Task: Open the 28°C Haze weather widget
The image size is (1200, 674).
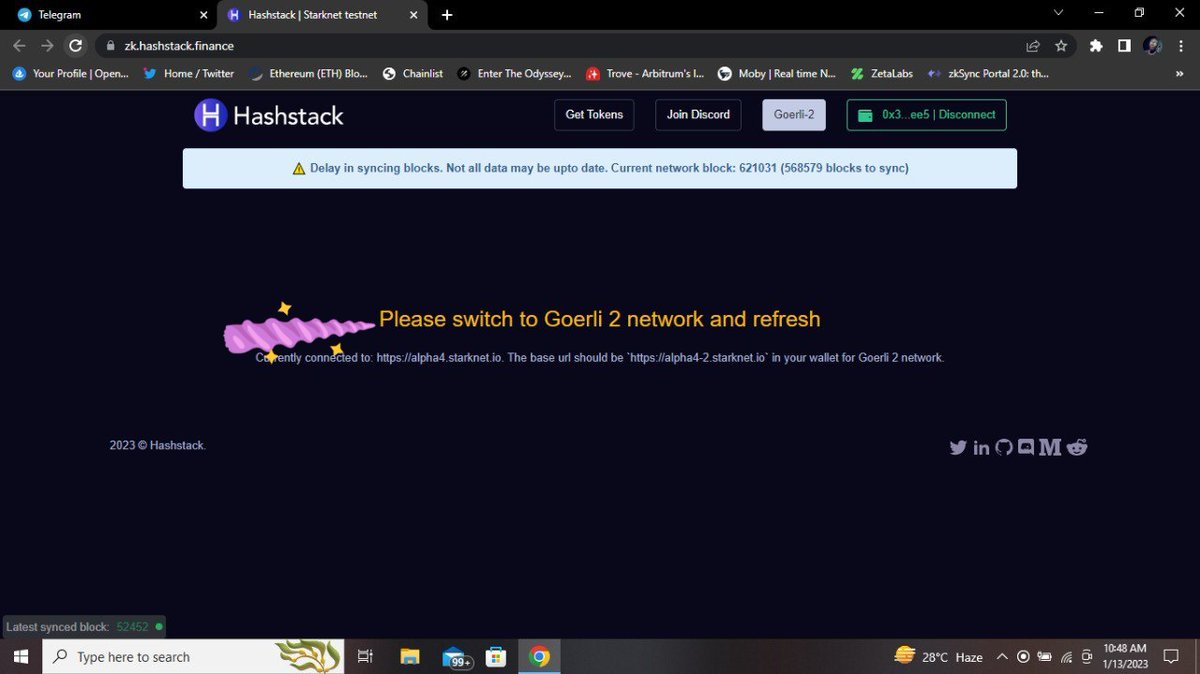Action: pyautogui.click(x=938, y=657)
